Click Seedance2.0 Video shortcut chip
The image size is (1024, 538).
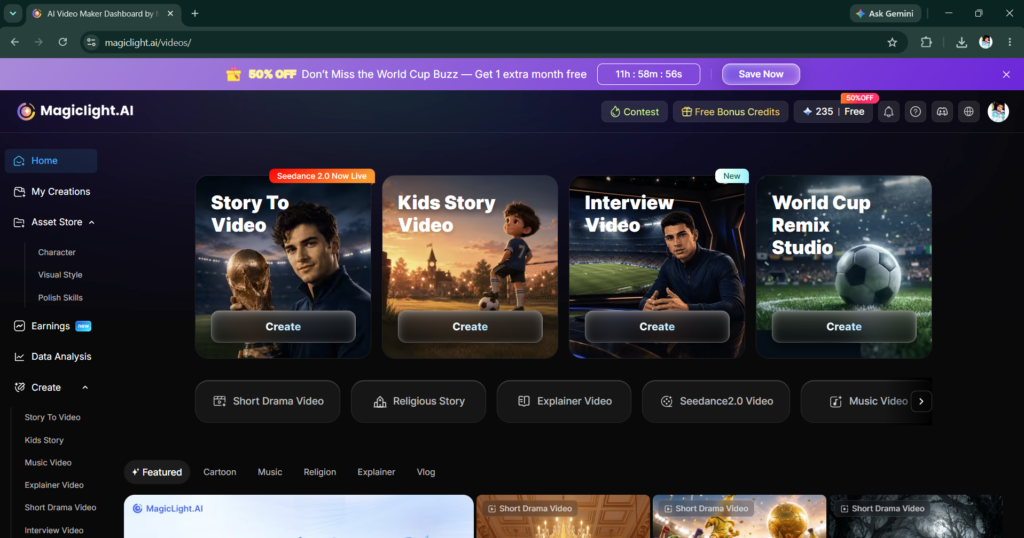coord(716,402)
